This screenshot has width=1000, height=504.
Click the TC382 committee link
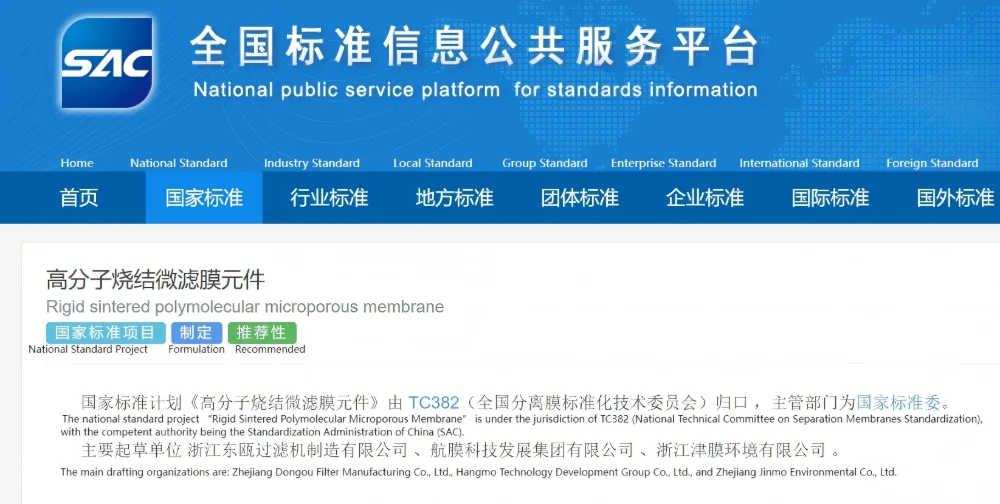click(x=433, y=403)
